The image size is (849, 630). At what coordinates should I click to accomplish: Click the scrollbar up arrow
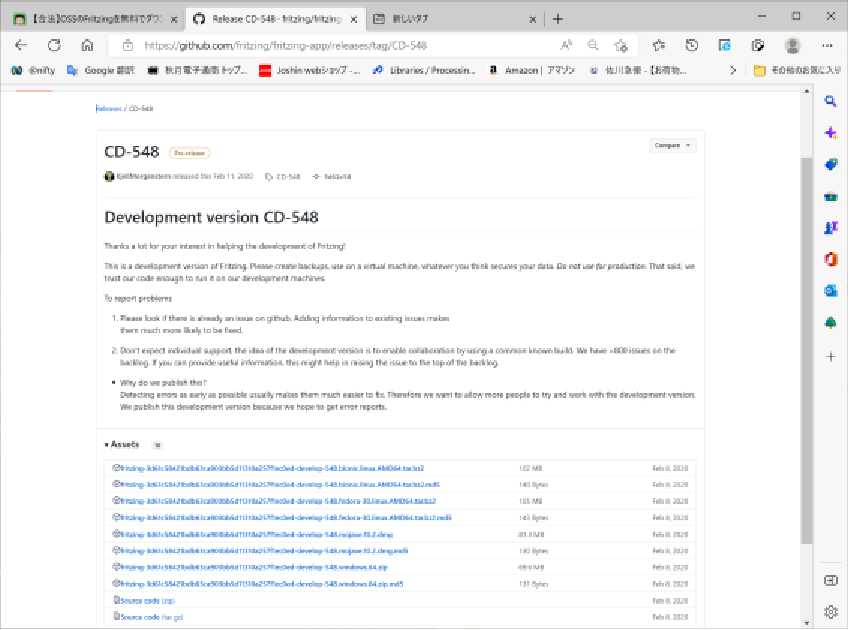807,91
